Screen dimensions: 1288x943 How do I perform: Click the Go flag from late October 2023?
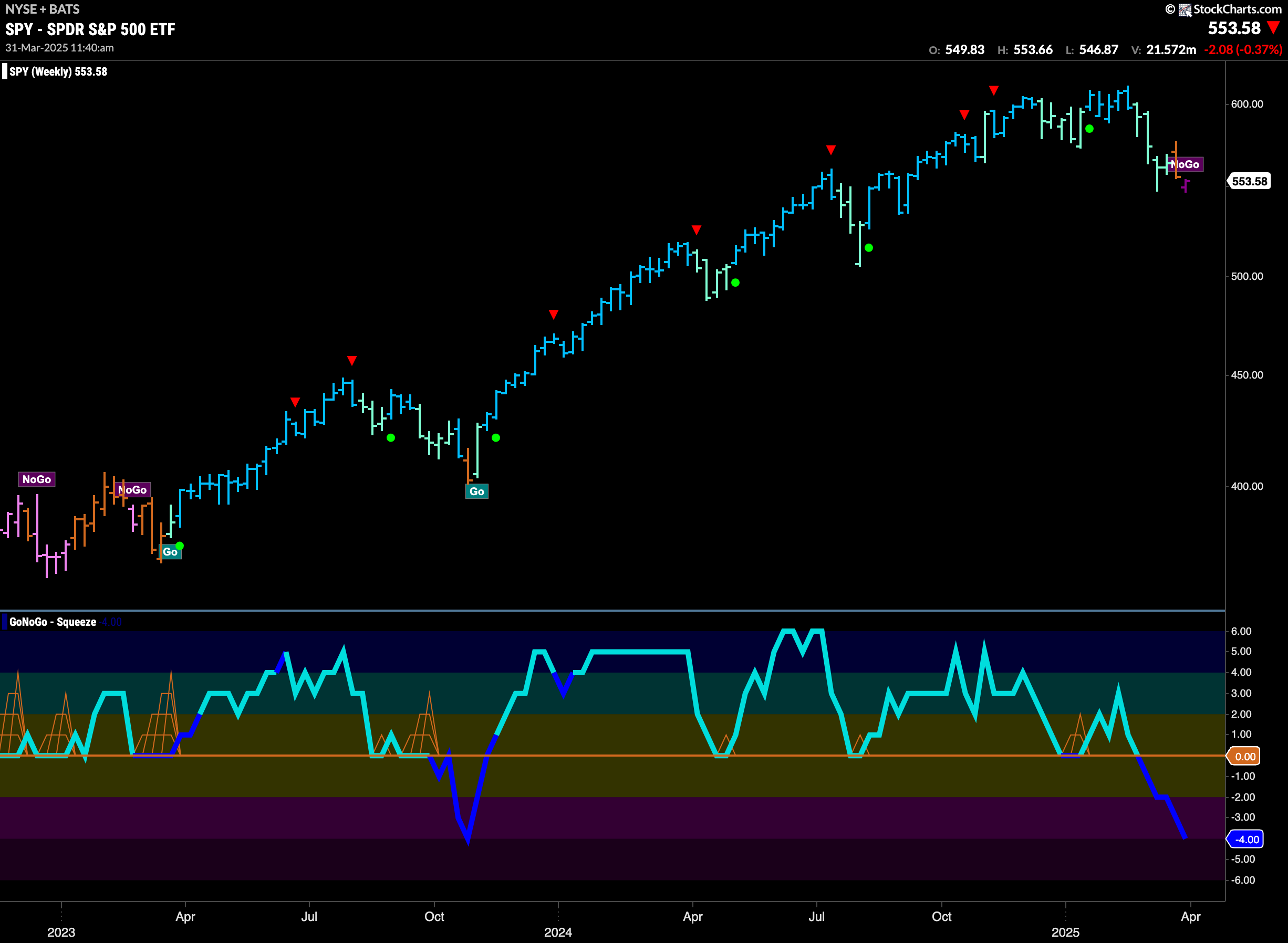coord(477,491)
